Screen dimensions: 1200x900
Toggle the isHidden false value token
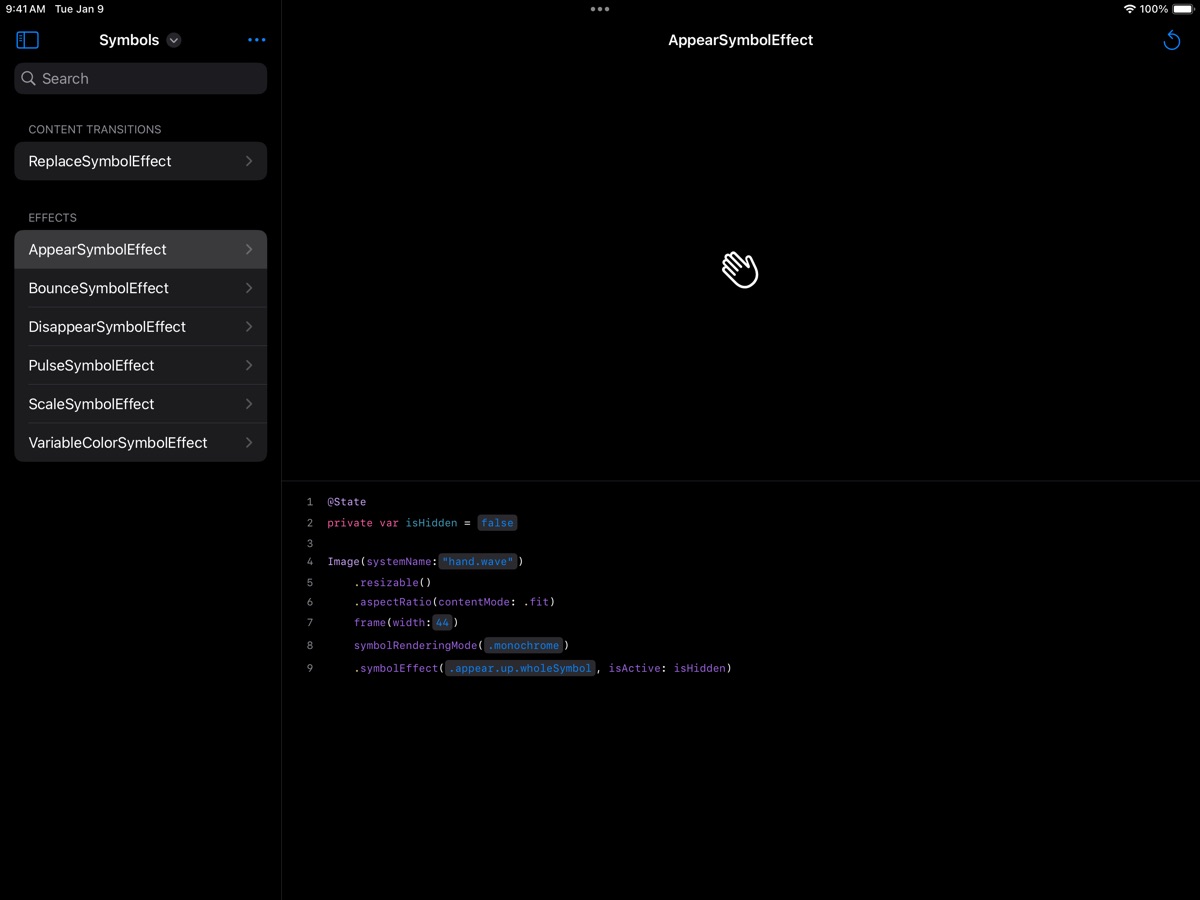tap(497, 523)
